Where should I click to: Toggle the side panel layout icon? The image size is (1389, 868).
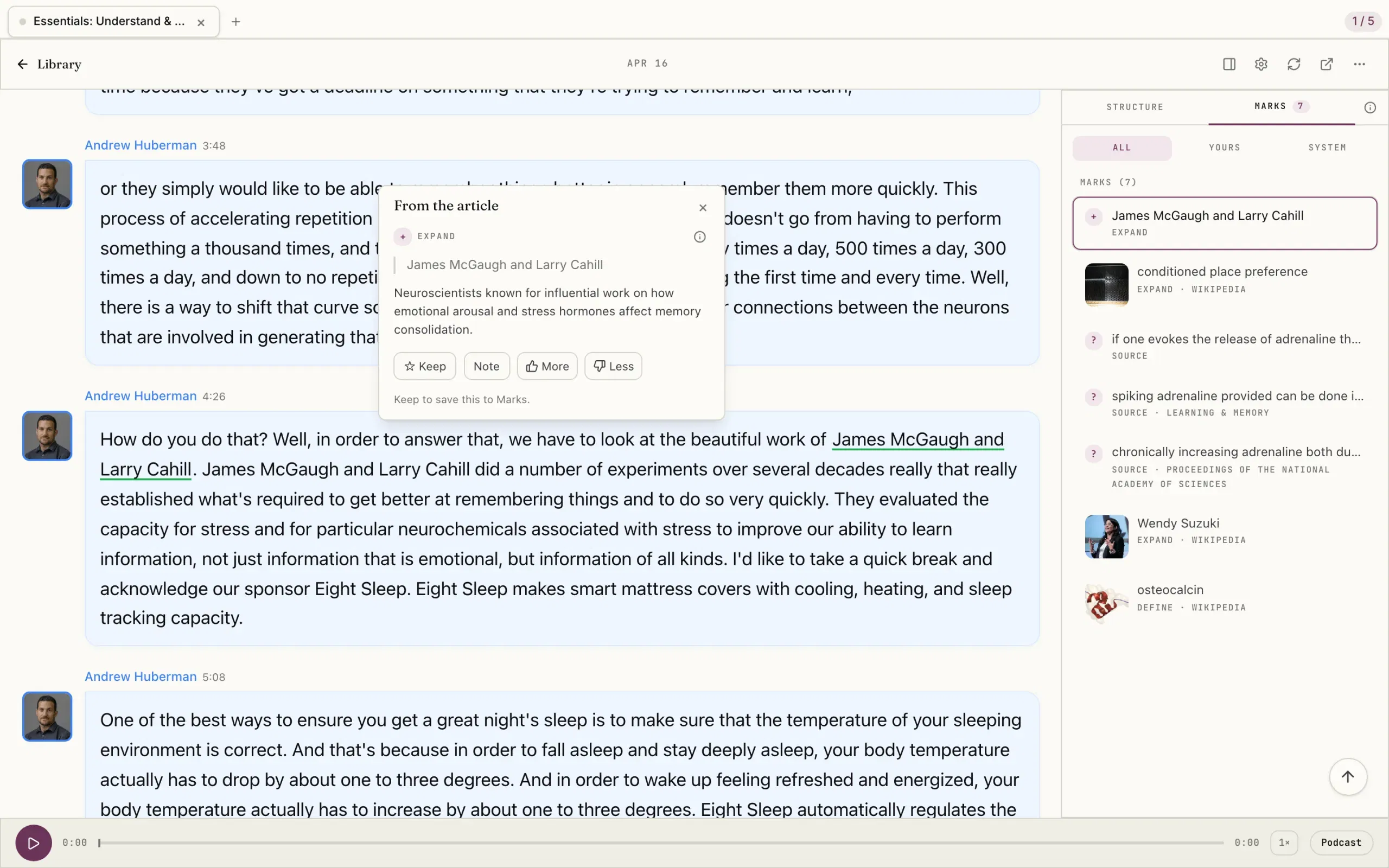click(1229, 65)
